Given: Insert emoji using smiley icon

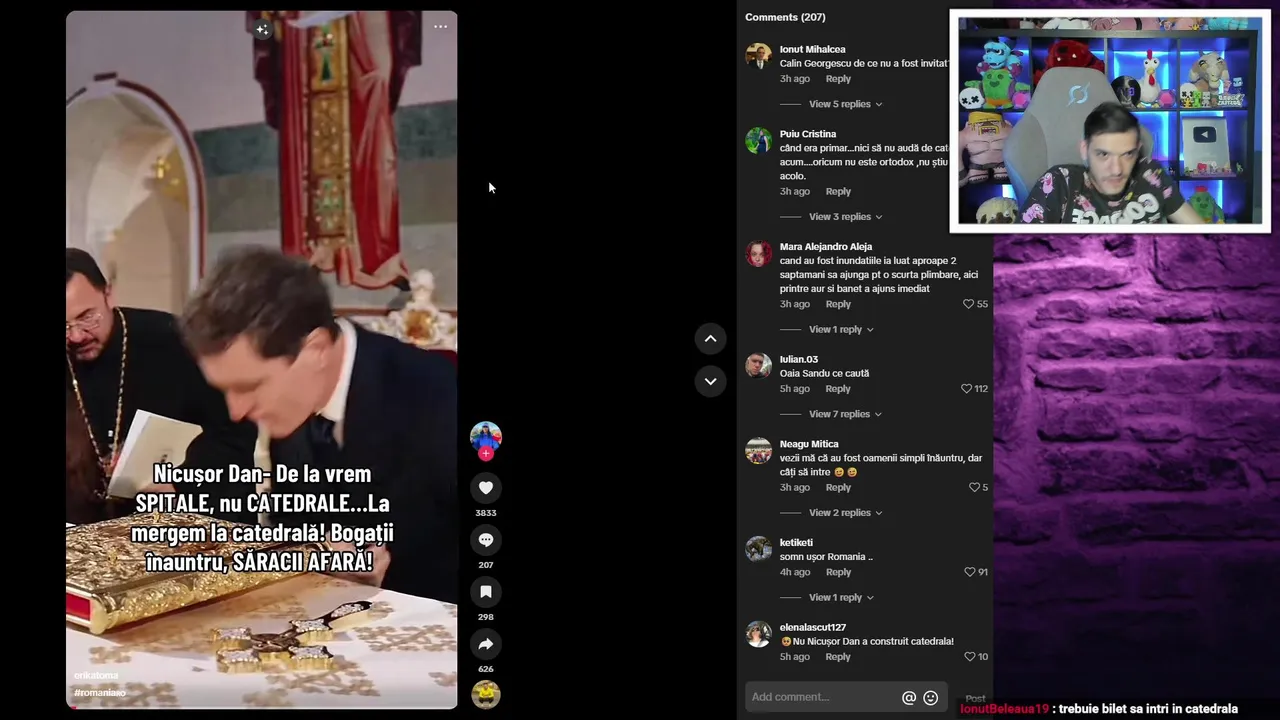Looking at the screenshot, I should pos(930,698).
